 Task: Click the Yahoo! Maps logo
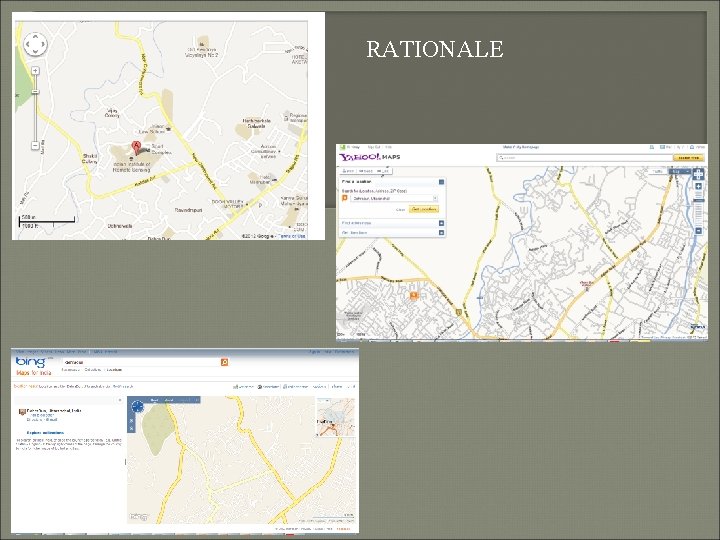click(370, 157)
